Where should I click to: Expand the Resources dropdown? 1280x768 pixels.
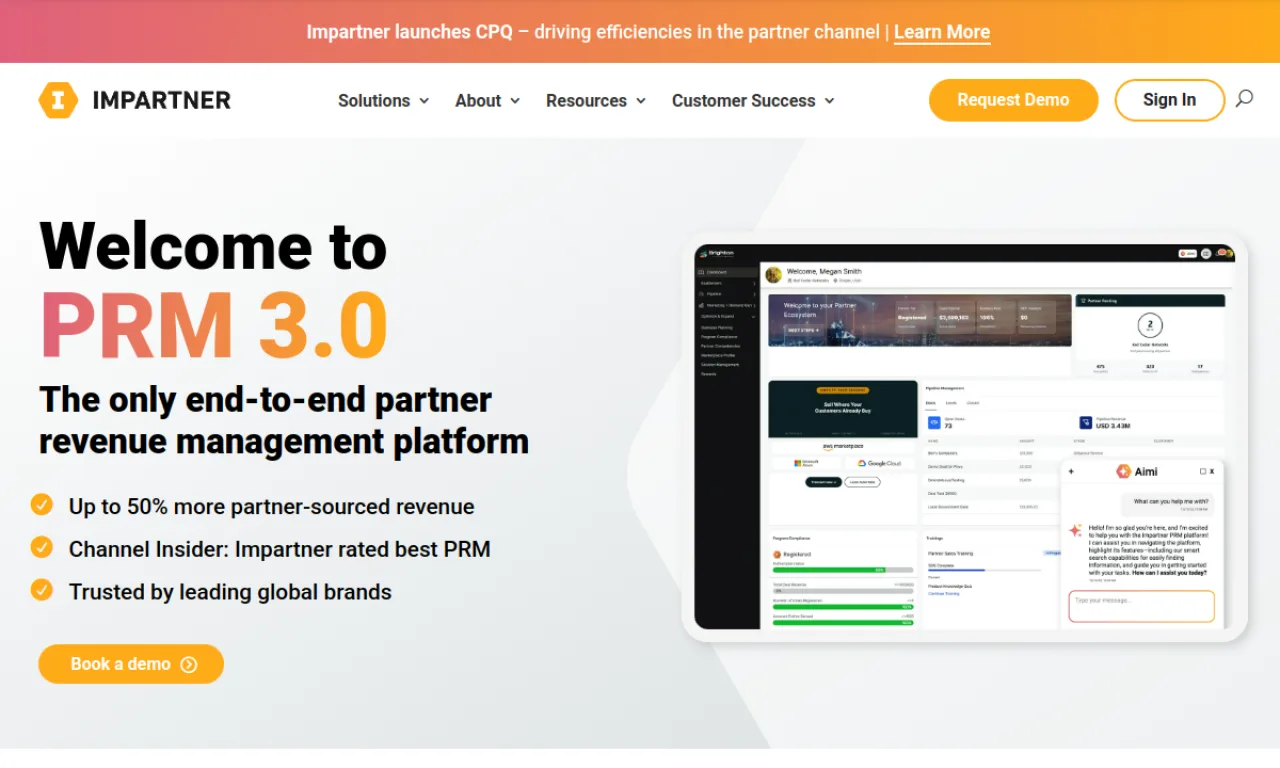point(596,101)
